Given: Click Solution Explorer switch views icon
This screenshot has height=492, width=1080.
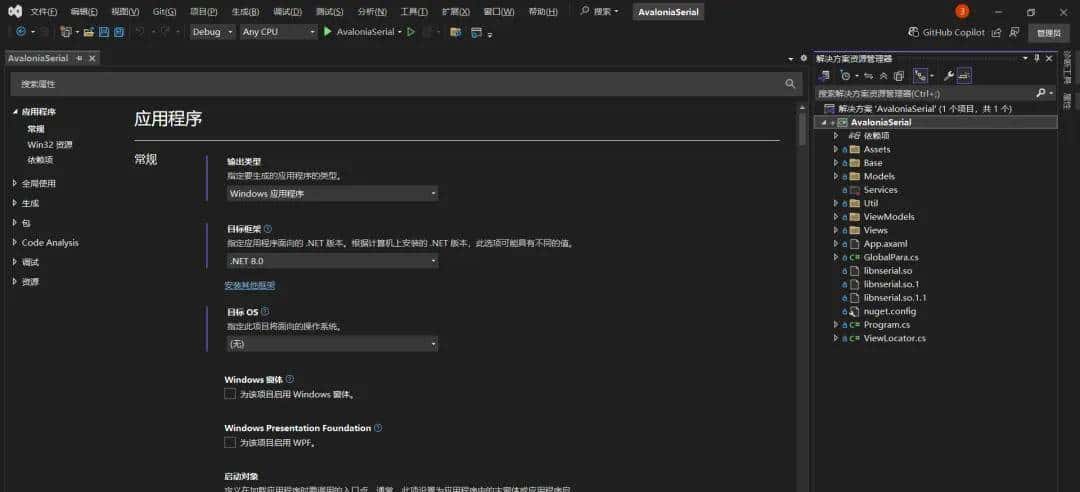Looking at the screenshot, I should (824, 75).
